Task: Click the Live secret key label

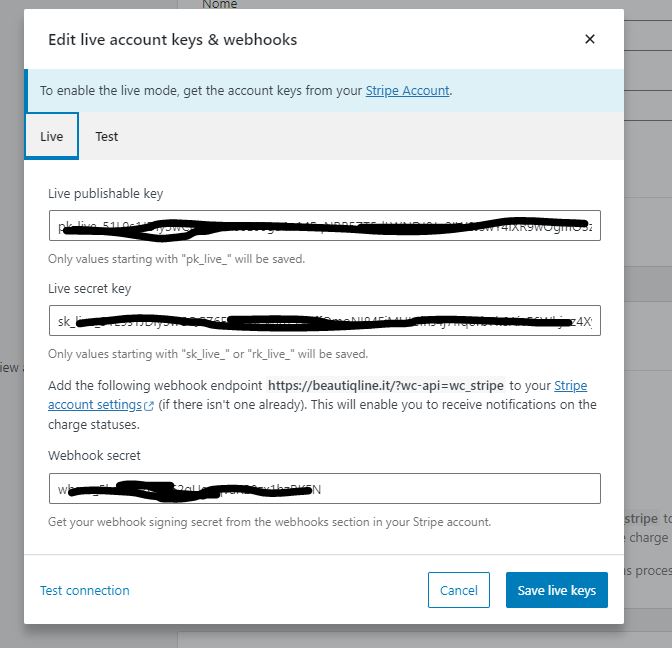Action: click(89, 288)
